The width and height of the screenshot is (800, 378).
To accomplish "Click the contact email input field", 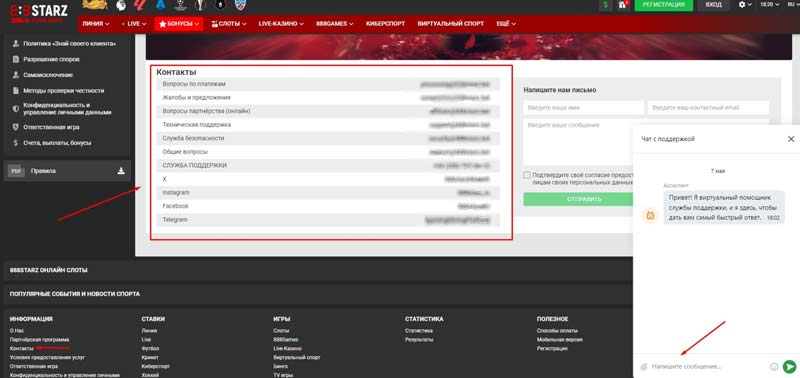I will [708, 108].
